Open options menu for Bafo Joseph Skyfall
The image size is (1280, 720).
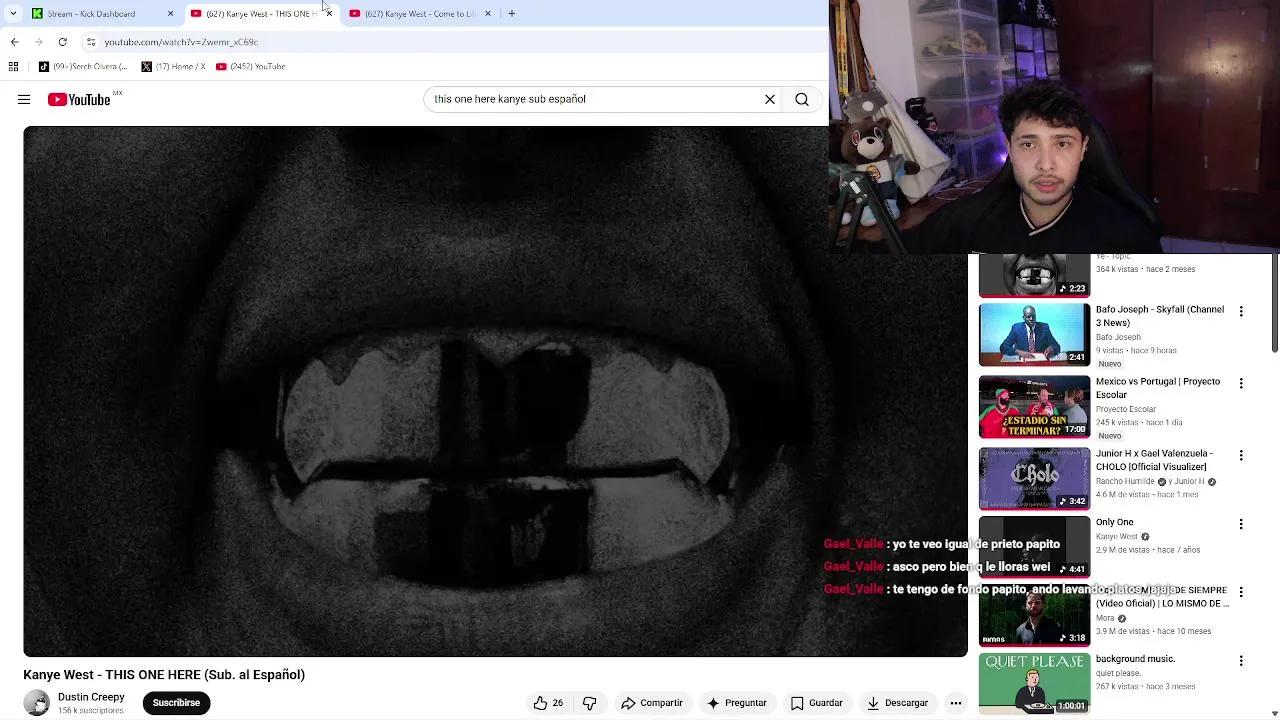[x=1241, y=312]
